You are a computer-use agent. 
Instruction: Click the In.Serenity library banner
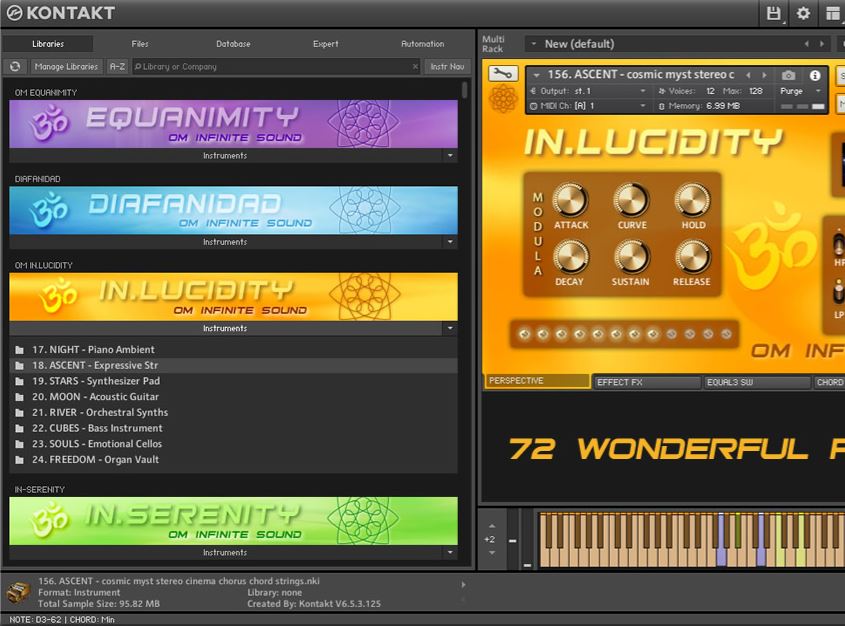(233, 520)
